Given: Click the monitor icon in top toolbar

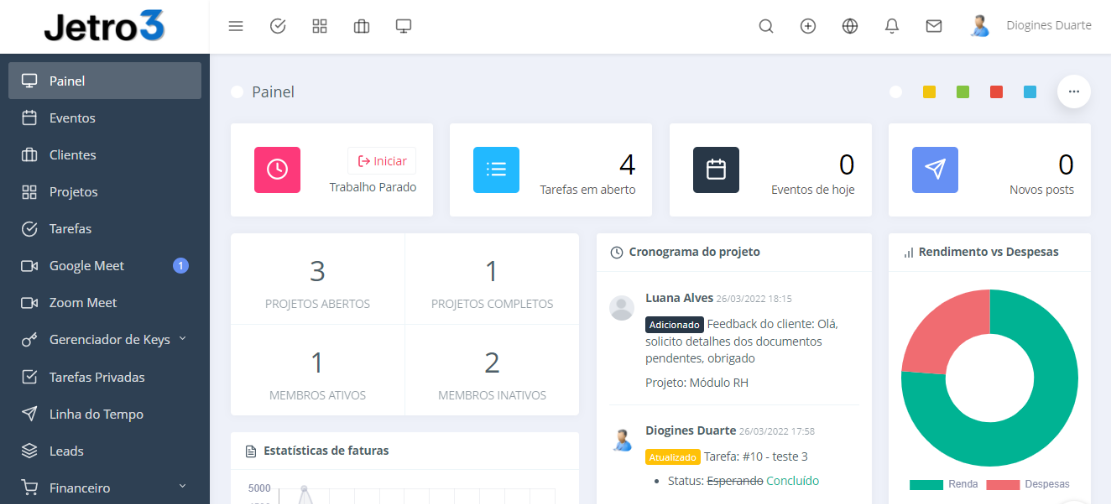Looking at the screenshot, I should click(404, 26).
